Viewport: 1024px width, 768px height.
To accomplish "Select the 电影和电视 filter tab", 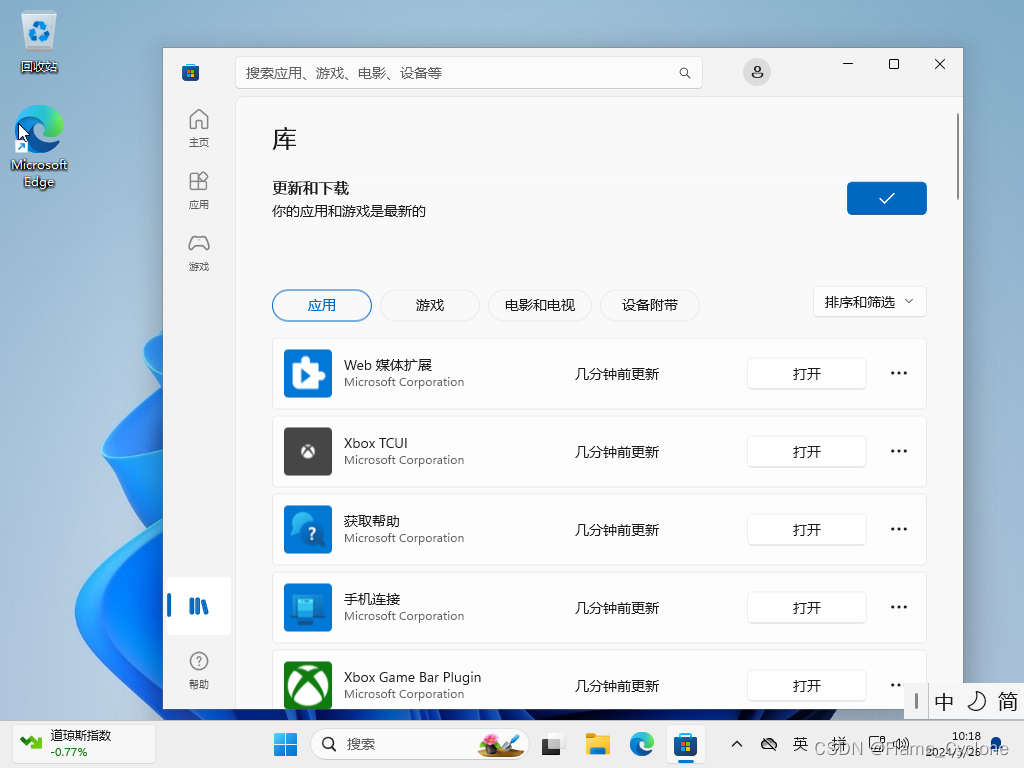I will [540, 305].
